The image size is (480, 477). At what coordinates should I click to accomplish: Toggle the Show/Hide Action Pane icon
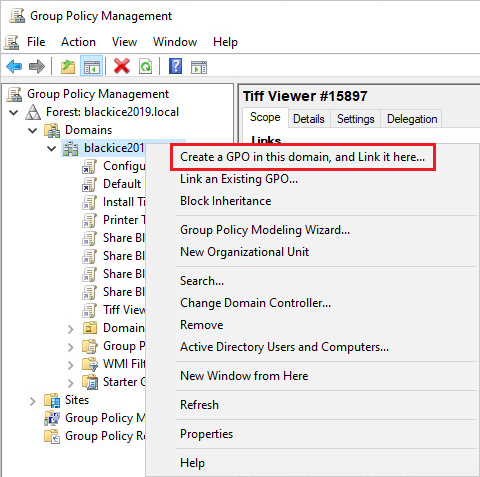(x=199, y=67)
